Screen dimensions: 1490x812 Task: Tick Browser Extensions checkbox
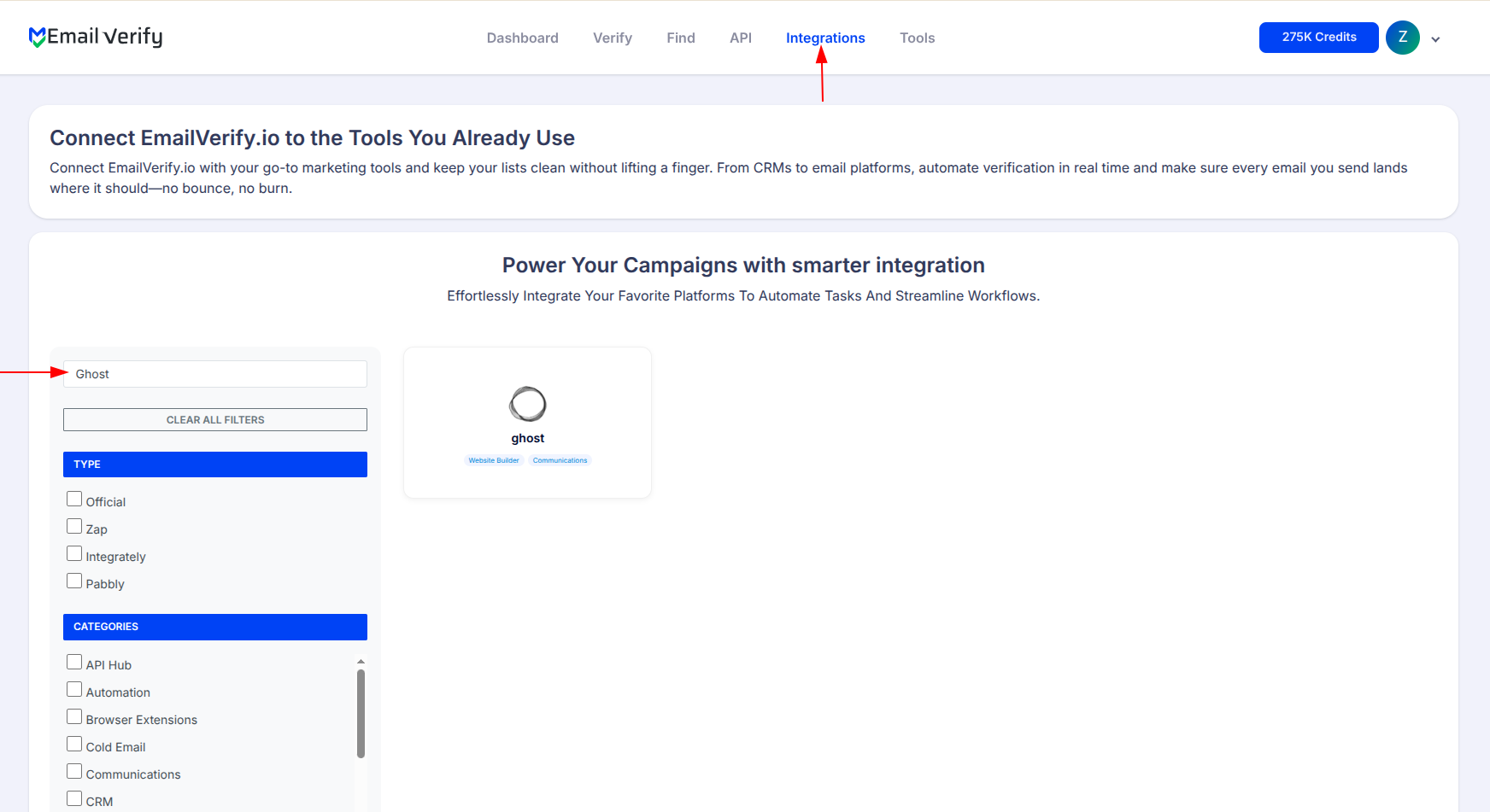click(x=74, y=716)
